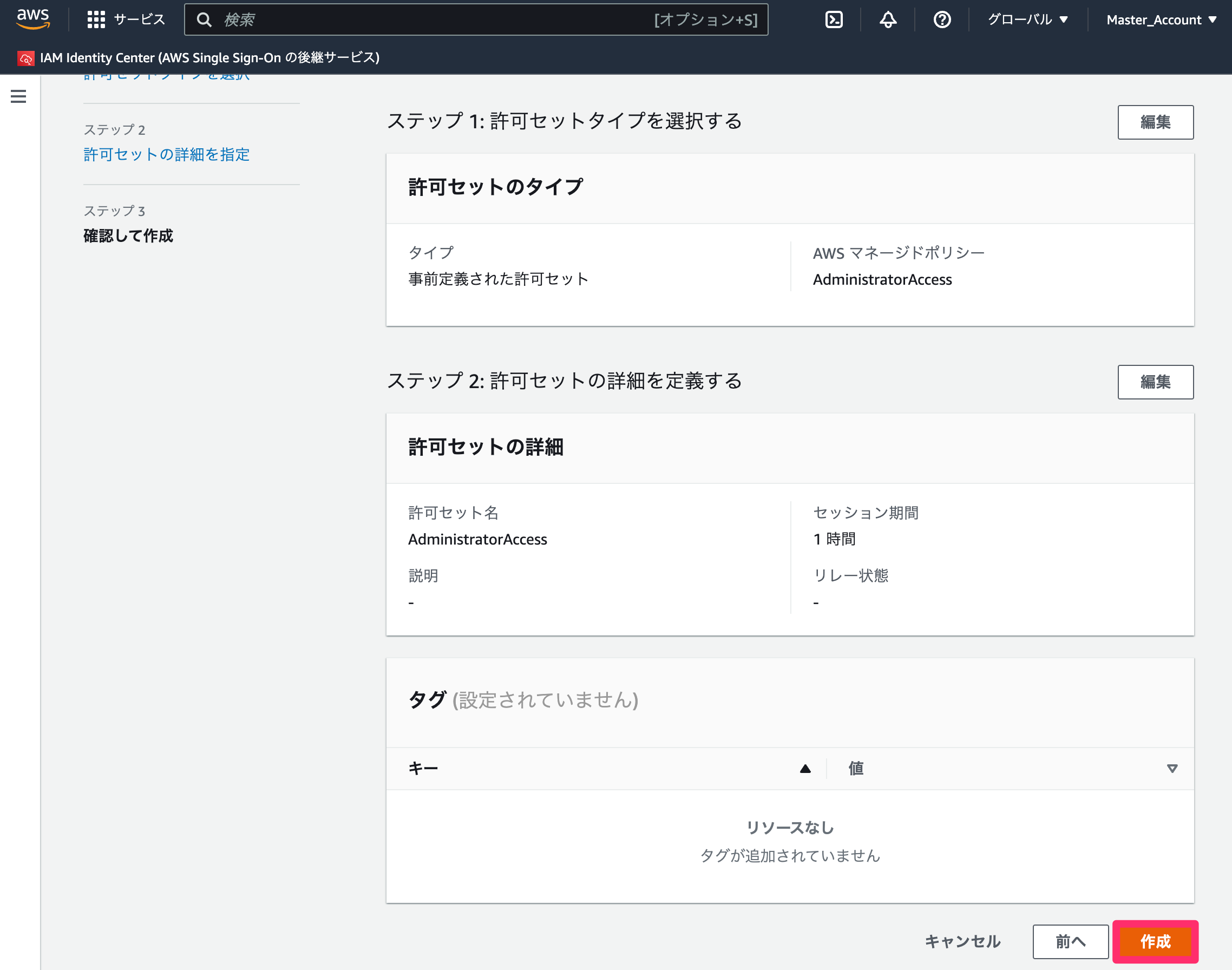Click the キャンセル button
Screen dimensions: 1232x970
click(962, 942)
